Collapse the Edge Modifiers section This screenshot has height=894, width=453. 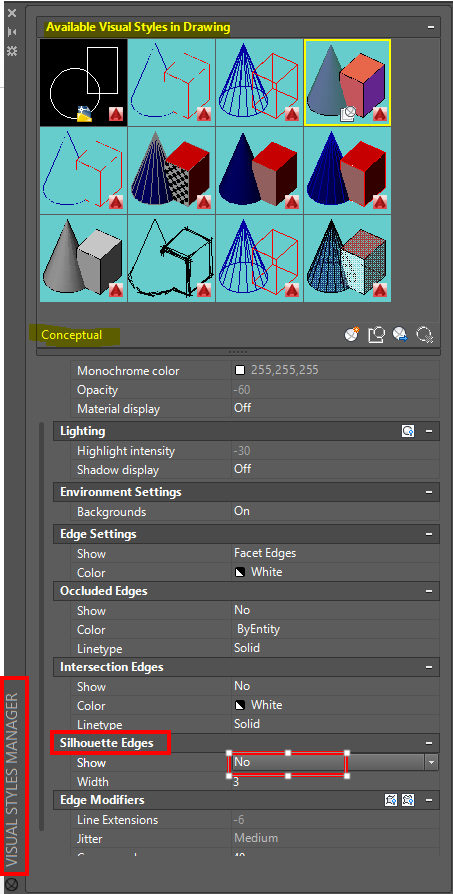coord(428,800)
